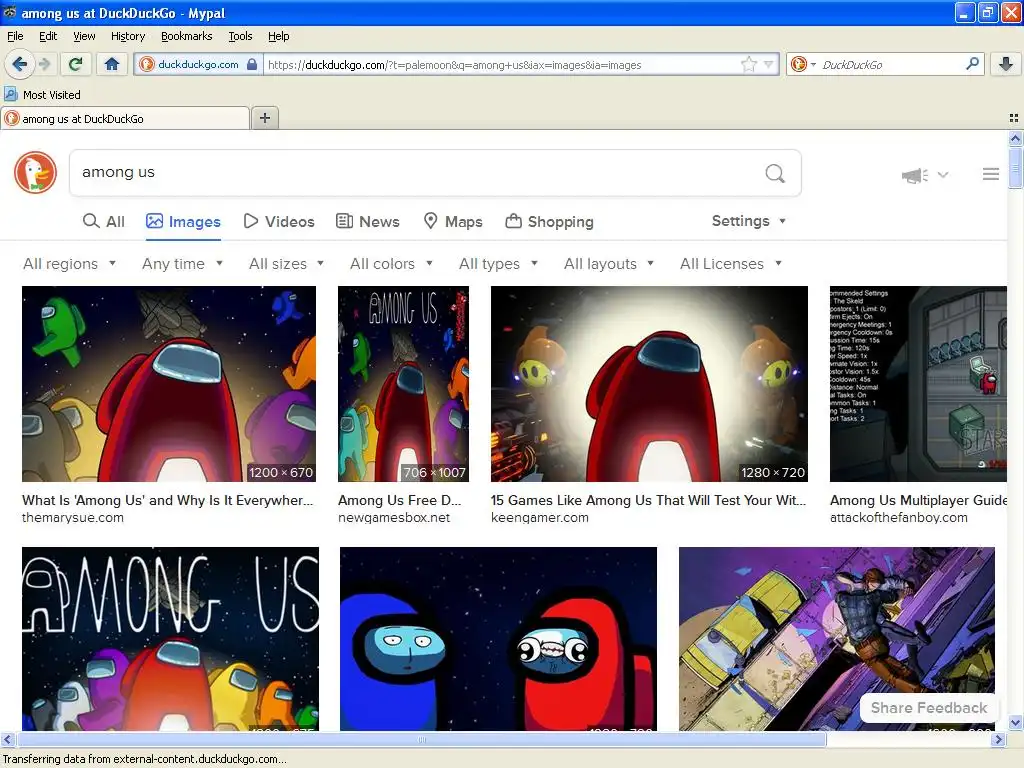Reload the page with the refresh icon
Viewport: 1024px width, 768px height.
click(x=76, y=64)
